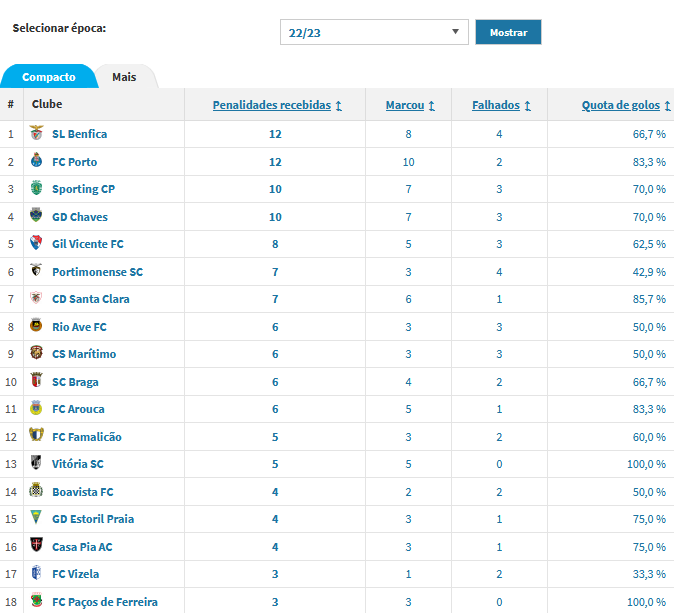674x613 pixels.
Task: Click the SC Braga club crest
Action: pyautogui.click(x=37, y=380)
